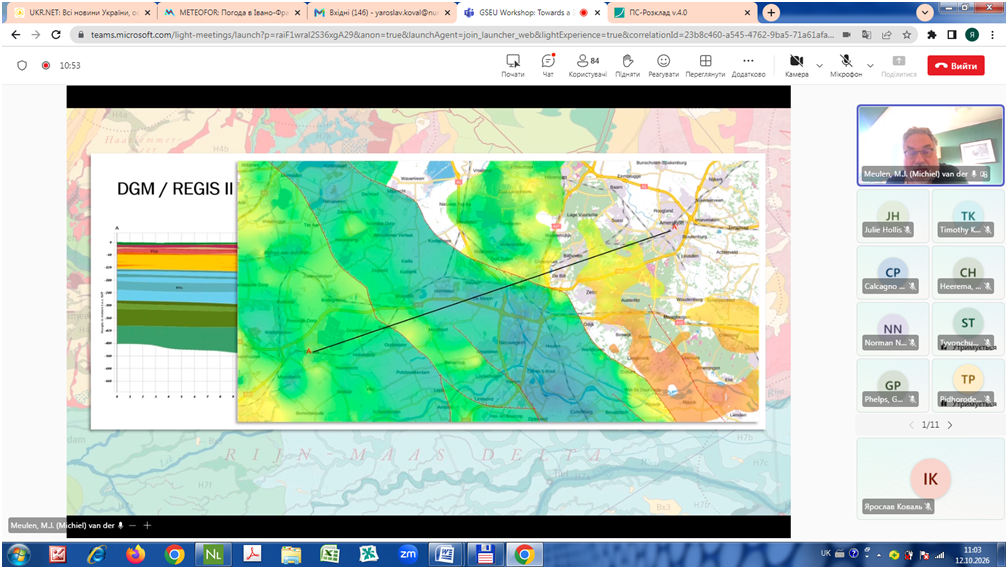1008x569 pixels.
Task: Show the participants list with 84 users
Action: [588, 66]
